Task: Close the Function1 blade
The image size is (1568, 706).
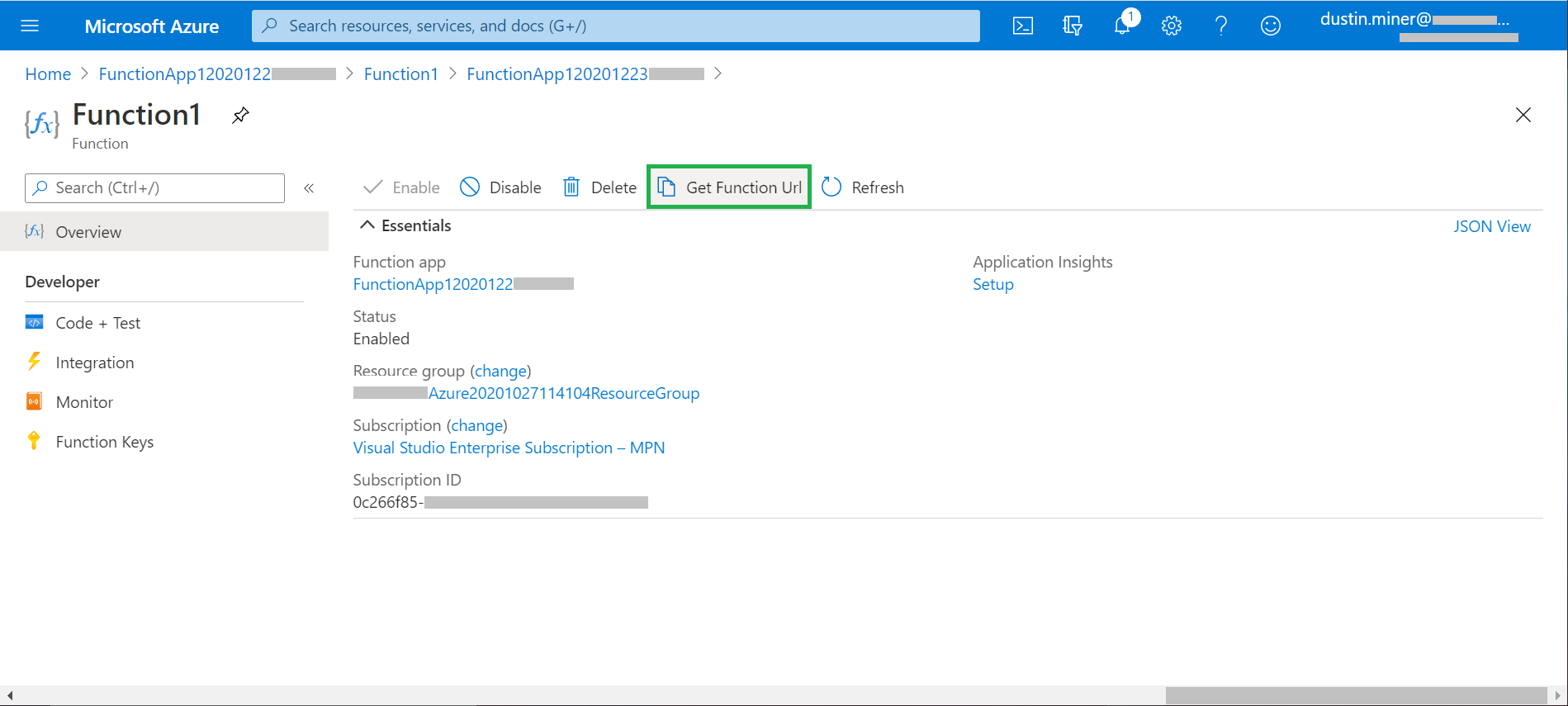Action: coord(1523,115)
